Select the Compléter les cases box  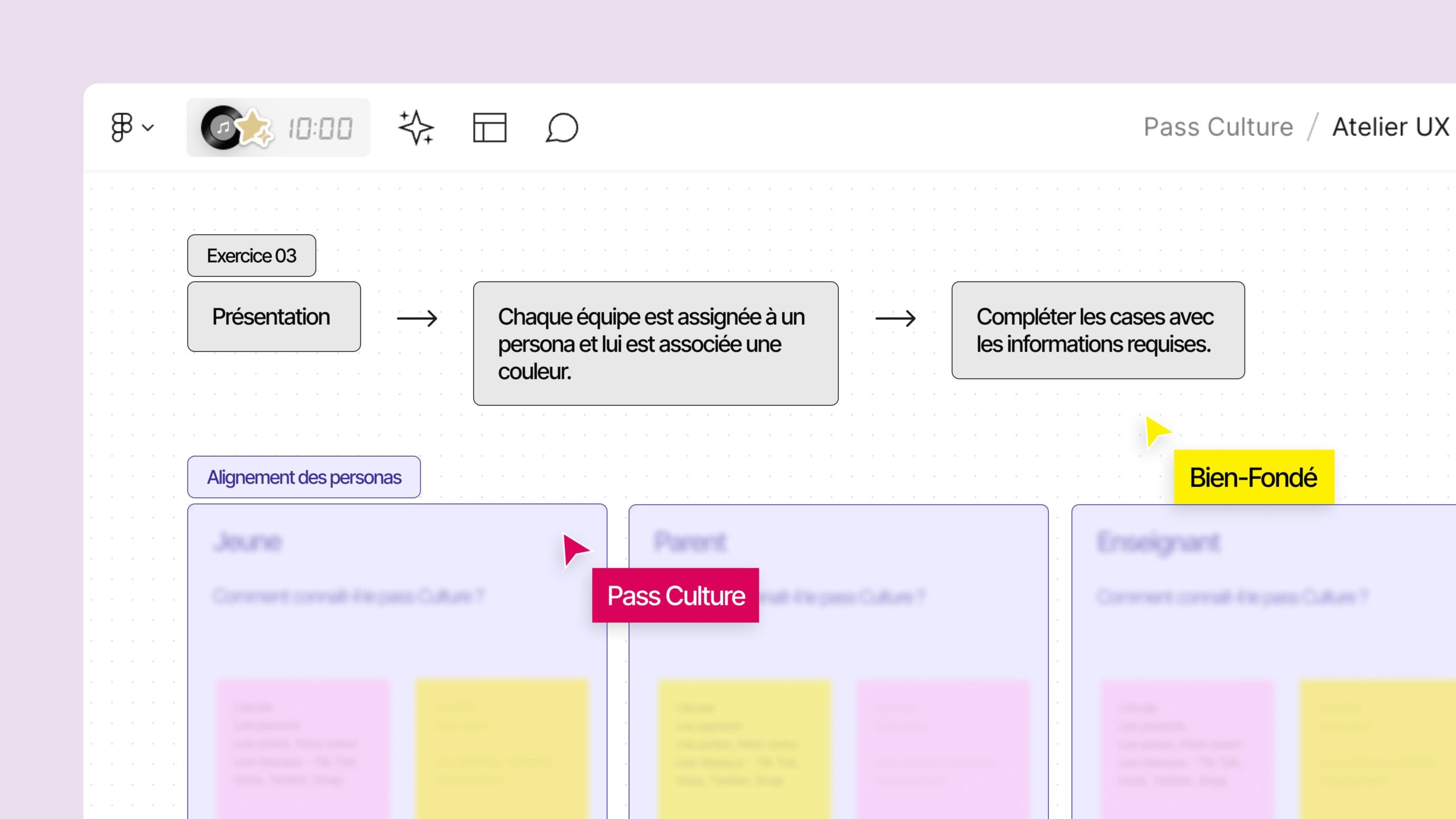1098,330
